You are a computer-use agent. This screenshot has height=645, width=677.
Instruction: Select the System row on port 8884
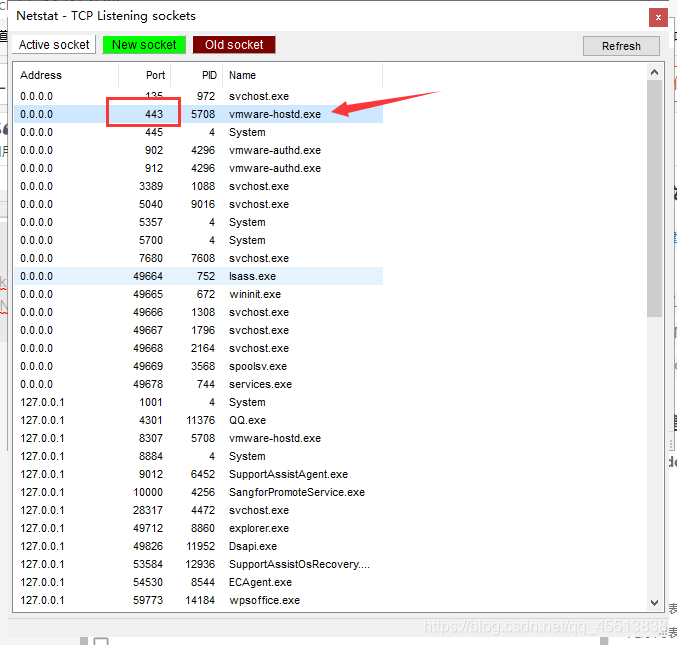pos(199,456)
